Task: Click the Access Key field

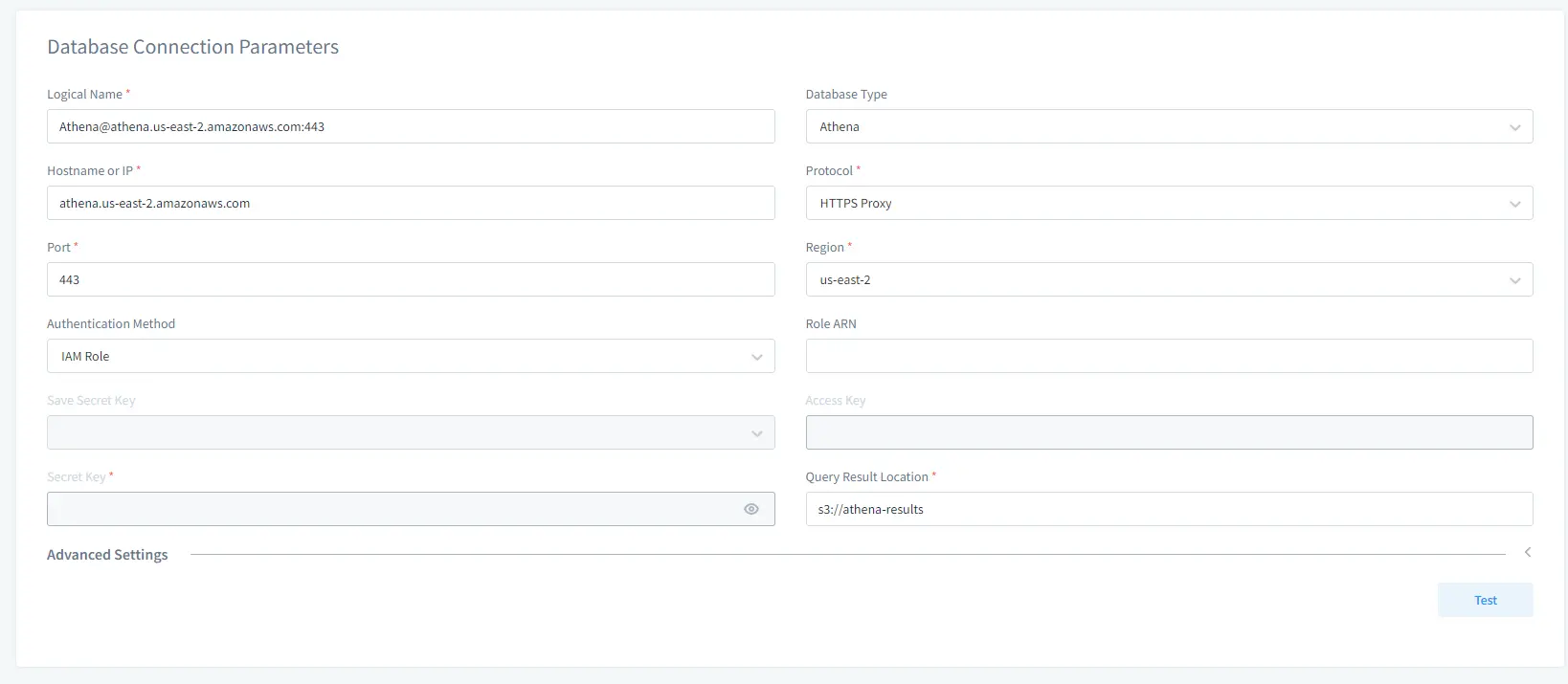Action: [1169, 432]
